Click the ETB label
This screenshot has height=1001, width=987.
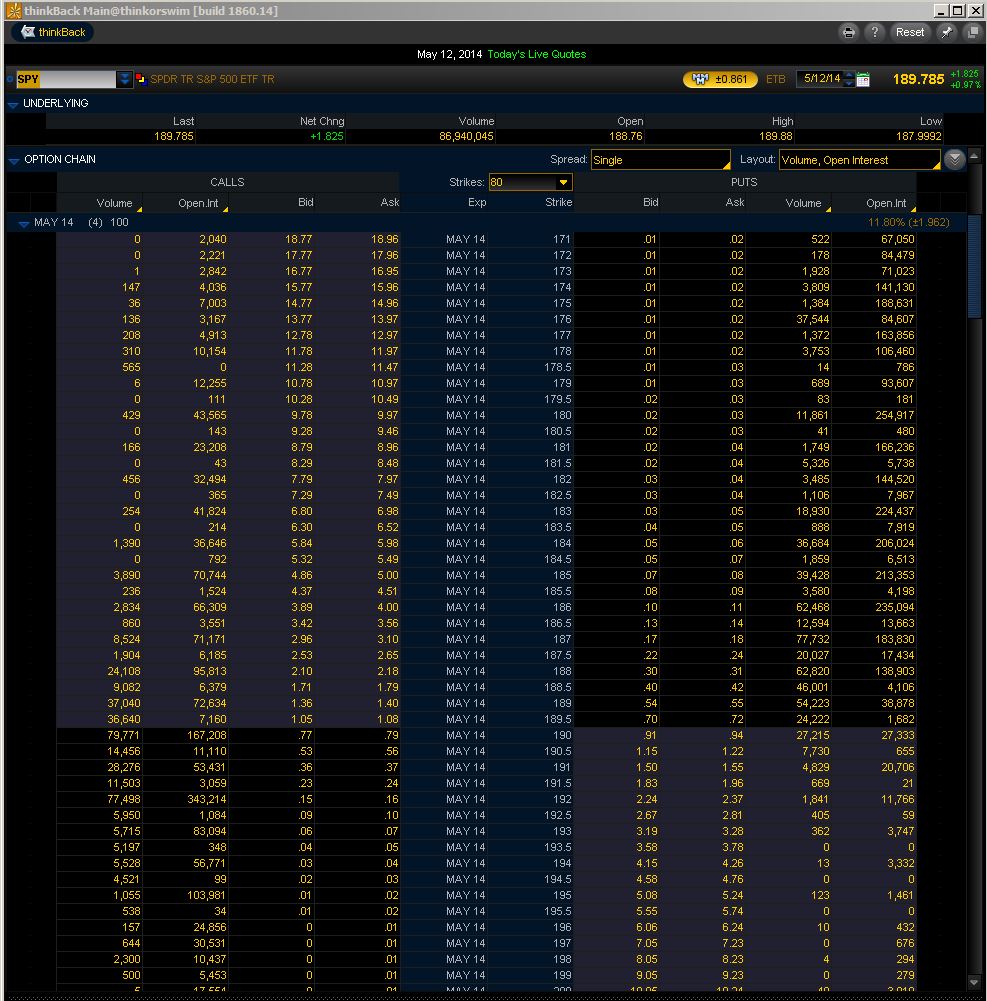pos(775,79)
